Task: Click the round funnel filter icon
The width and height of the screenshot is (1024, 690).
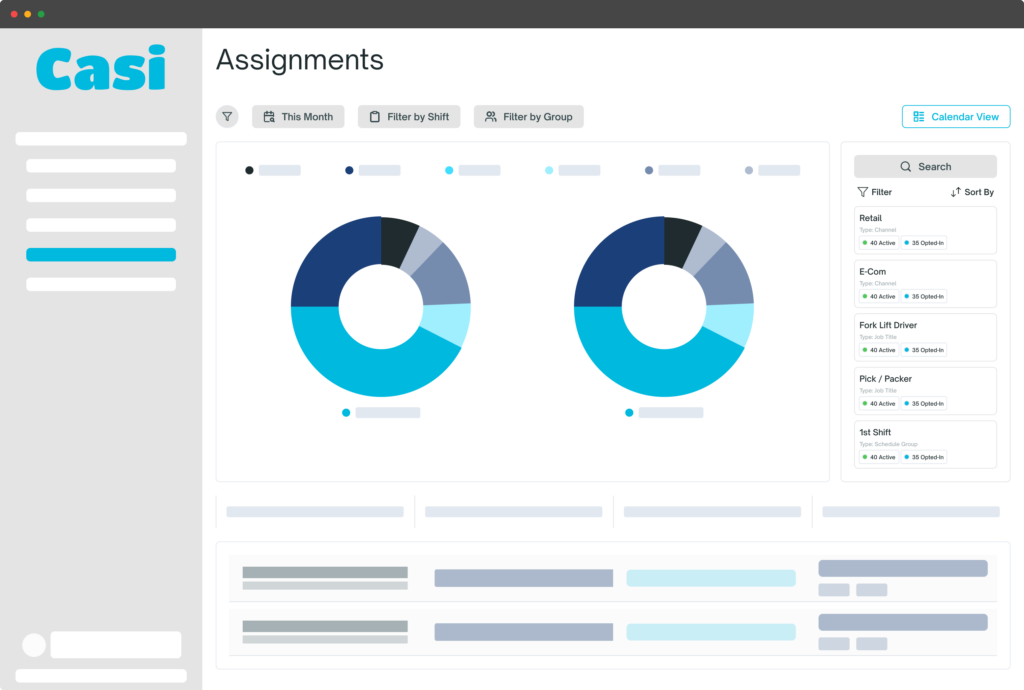Action: (x=227, y=117)
